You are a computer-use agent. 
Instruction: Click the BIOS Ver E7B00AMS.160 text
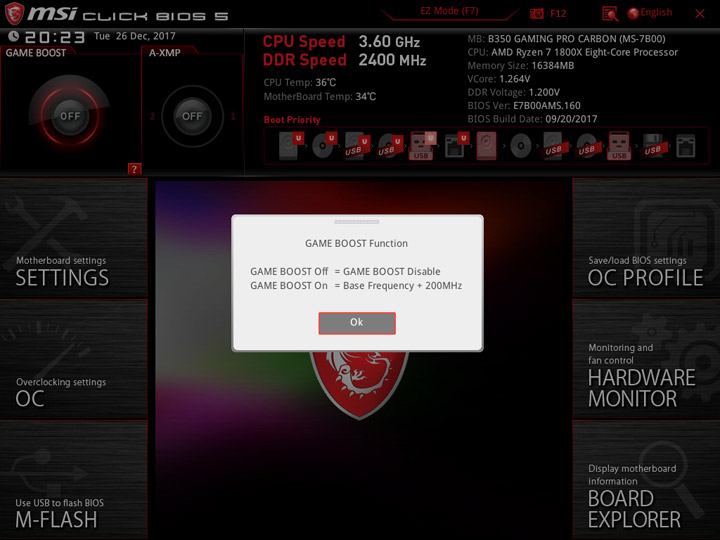524,106
